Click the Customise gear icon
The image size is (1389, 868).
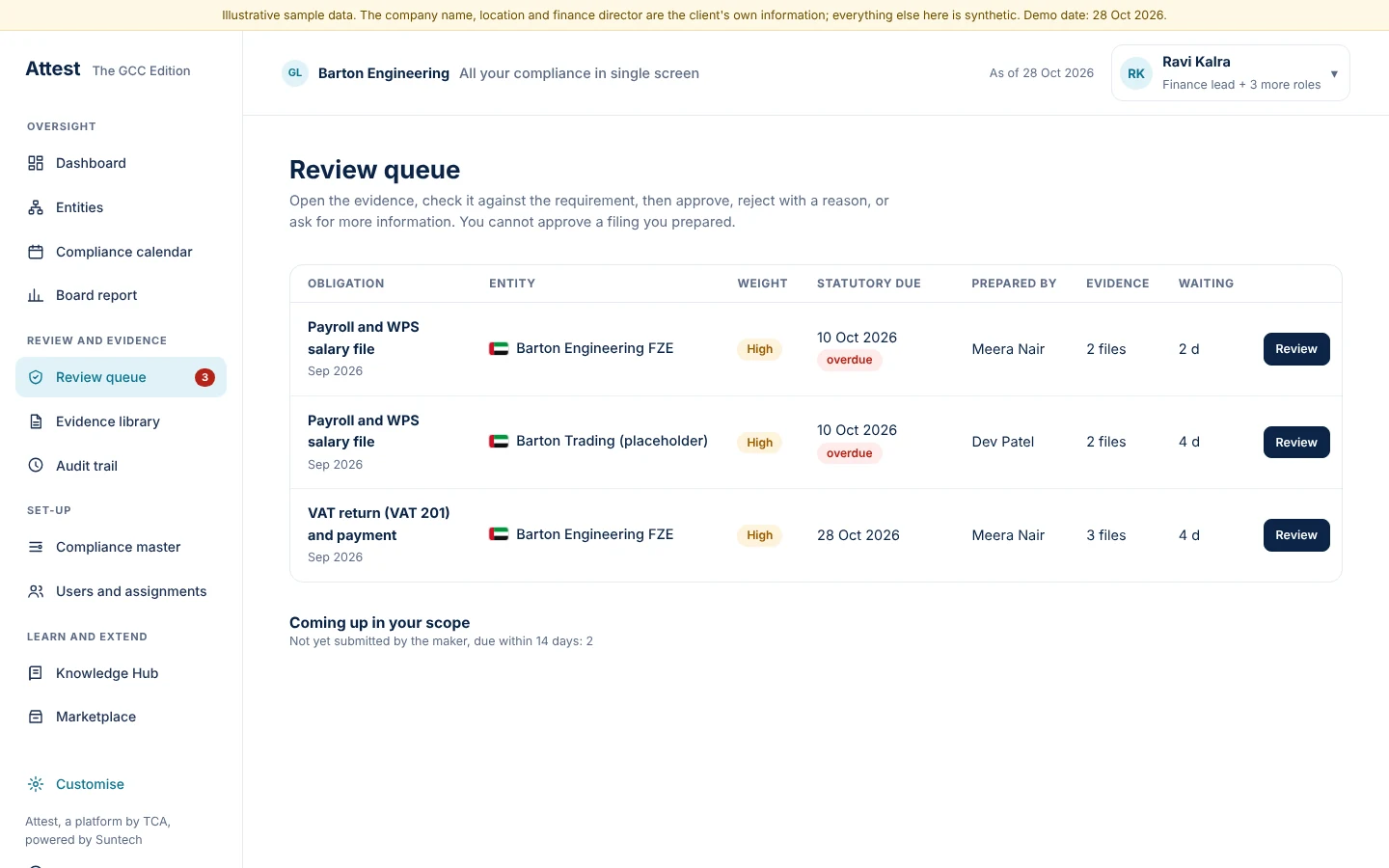36,784
